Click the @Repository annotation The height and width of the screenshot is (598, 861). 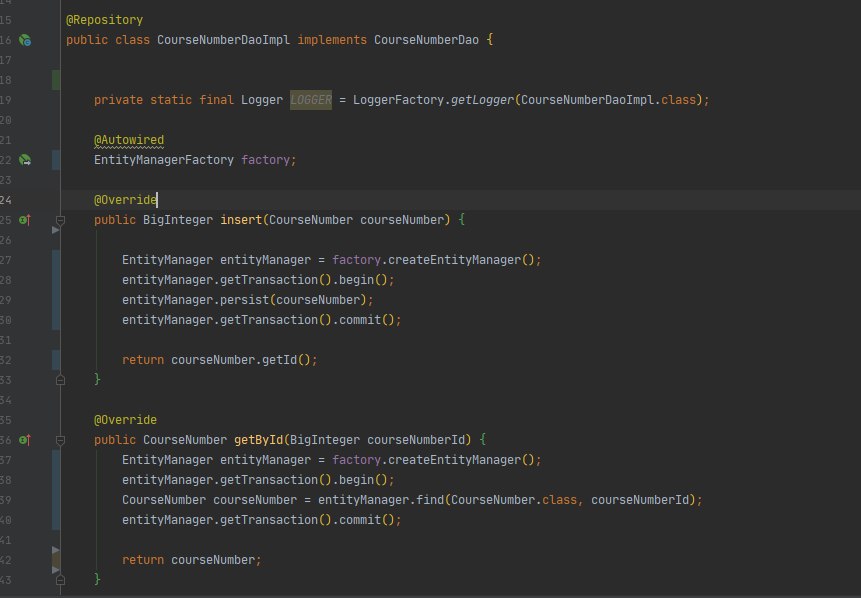point(104,20)
